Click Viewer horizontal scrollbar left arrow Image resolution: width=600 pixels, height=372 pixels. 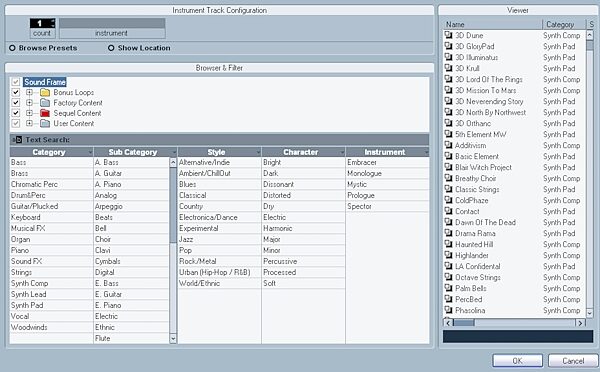coord(448,323)
